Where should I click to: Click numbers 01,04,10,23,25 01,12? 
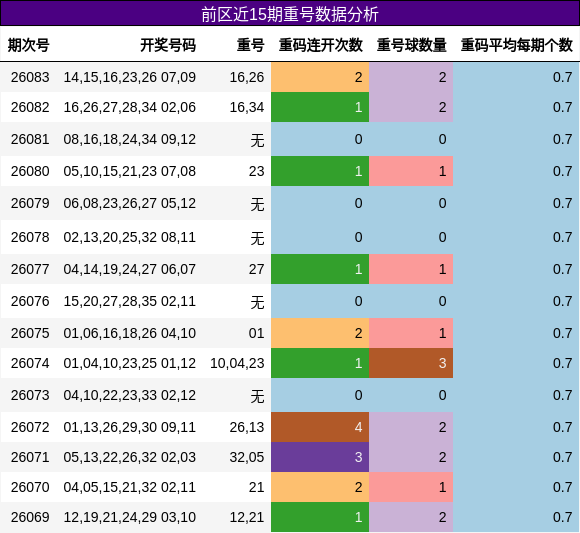pos(129,363)
